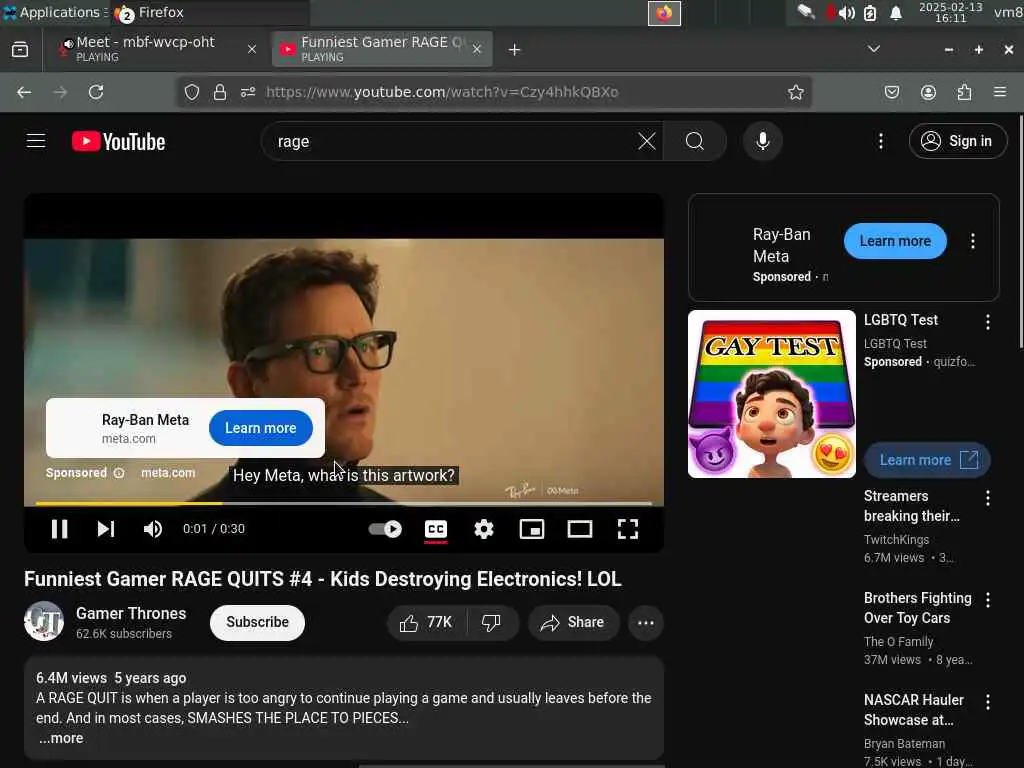Select the Funniest Gamer RAGE tab
This screenshot has height=768, width=1024.
[382, 49]
